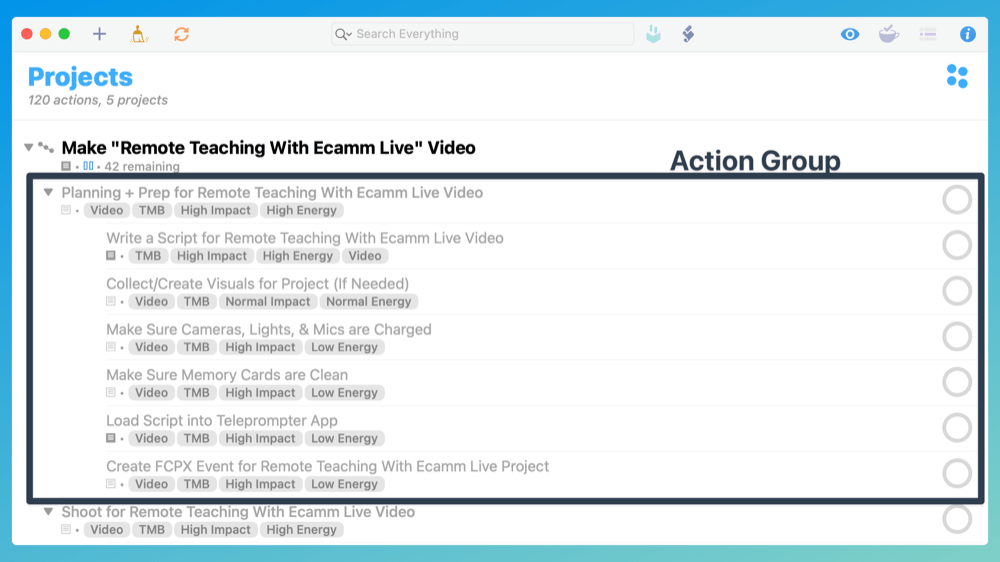Screen dimensions: 1000x562
Task: Open note icon on Write a Script row
Action: tap(111, 256)
